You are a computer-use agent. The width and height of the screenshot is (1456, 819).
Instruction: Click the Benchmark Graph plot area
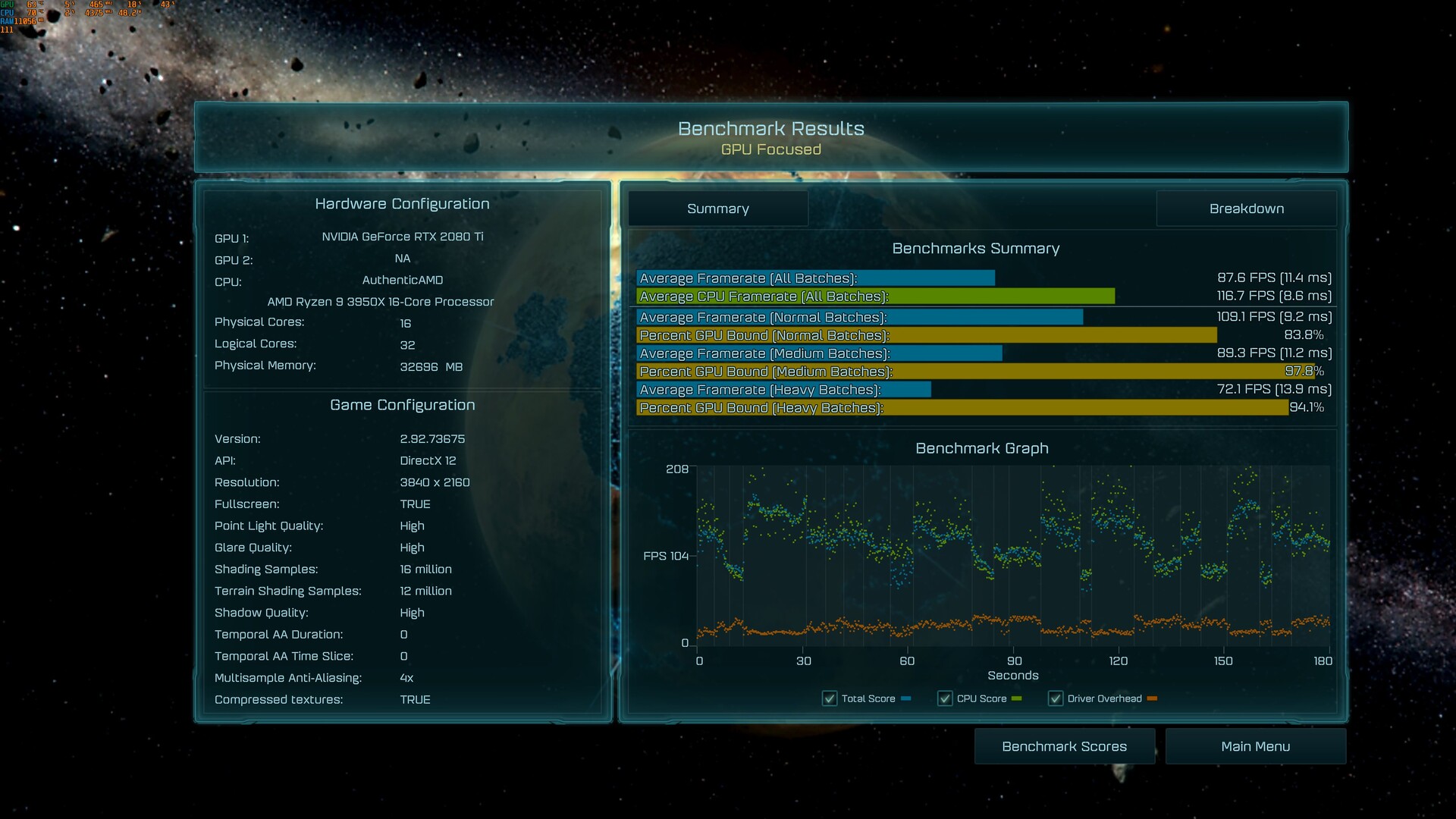1012,557
